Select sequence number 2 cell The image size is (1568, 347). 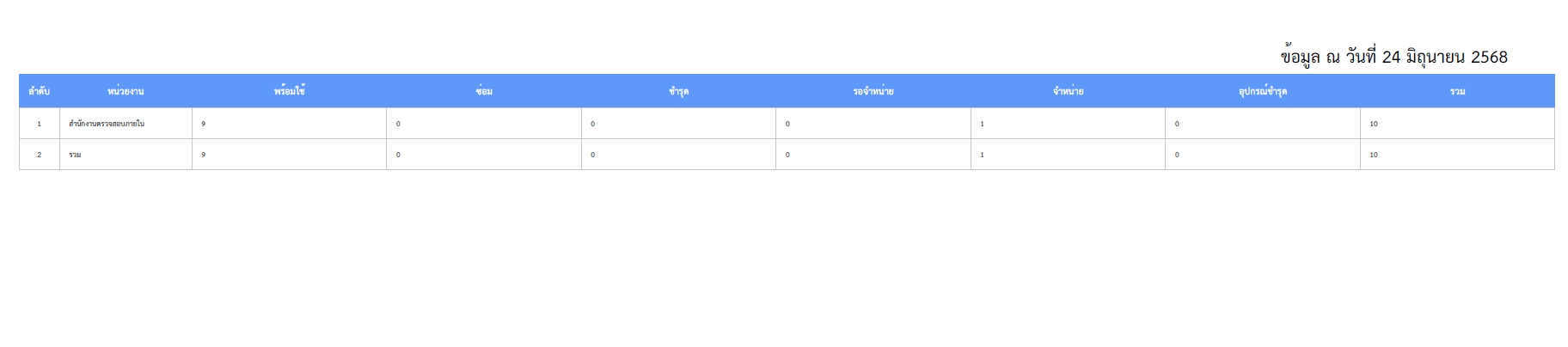click(39, 155)
